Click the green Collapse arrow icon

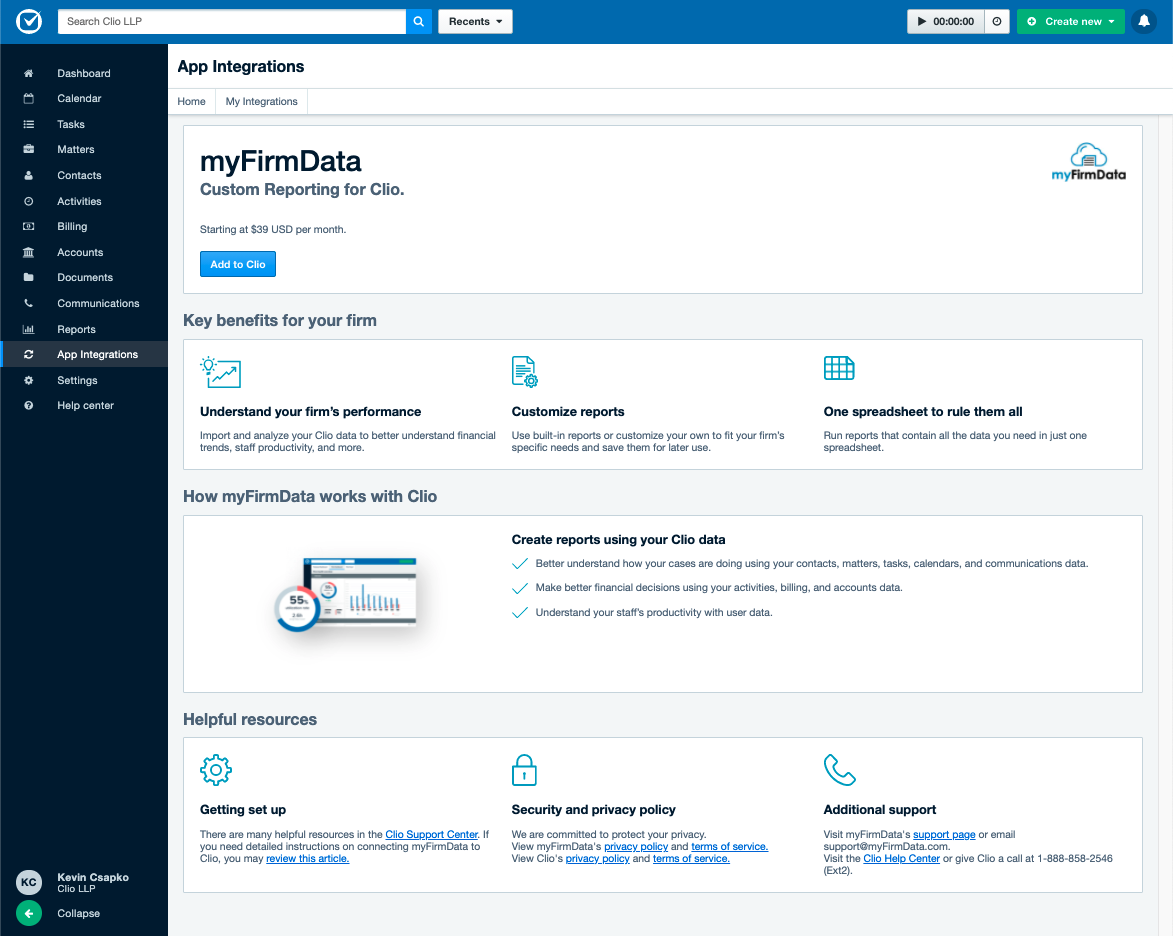[29, 913]
